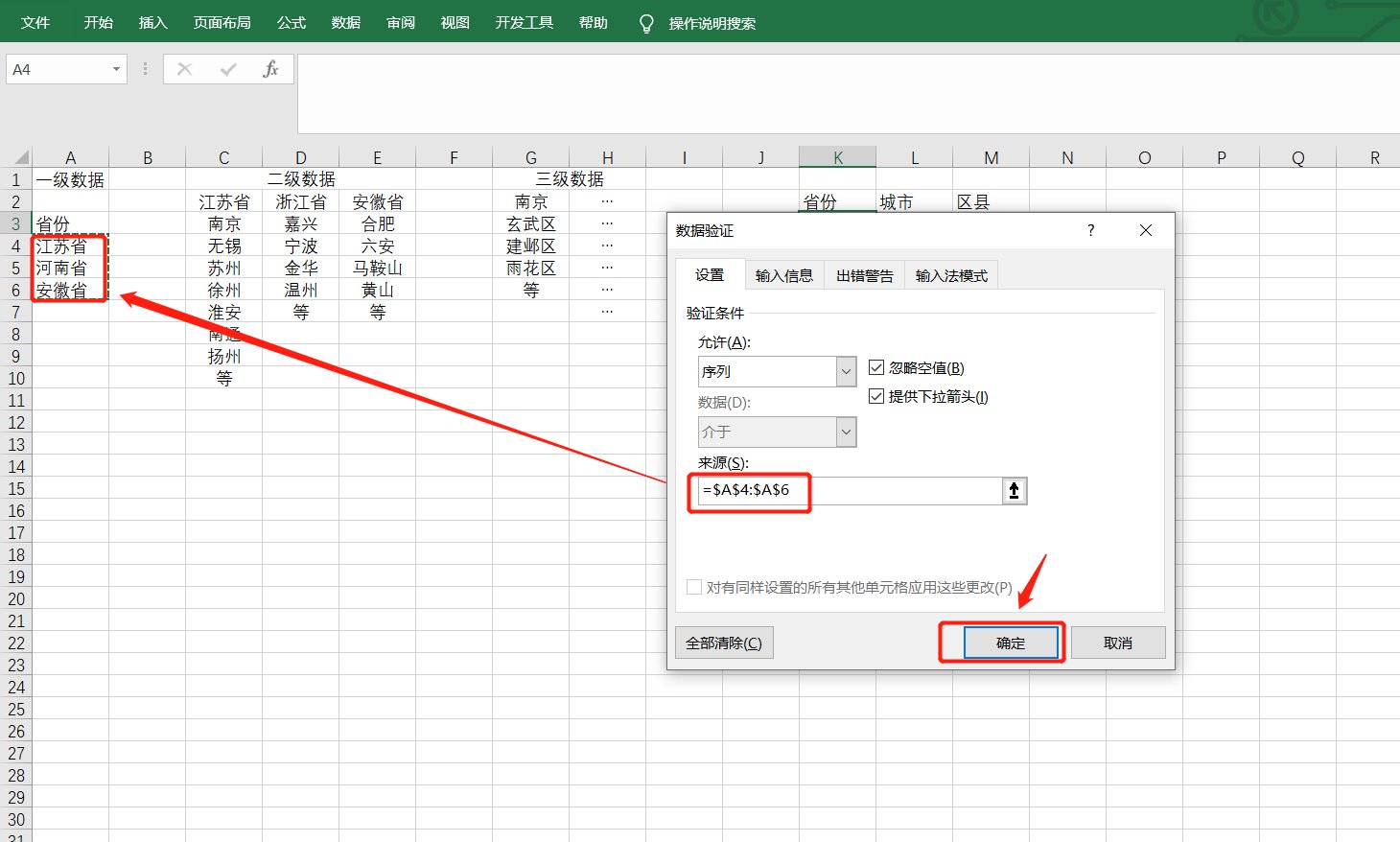The image size is (1400, 842).
Task: Open the 数据 dropdown showing 介于
Action: [845, 432]
